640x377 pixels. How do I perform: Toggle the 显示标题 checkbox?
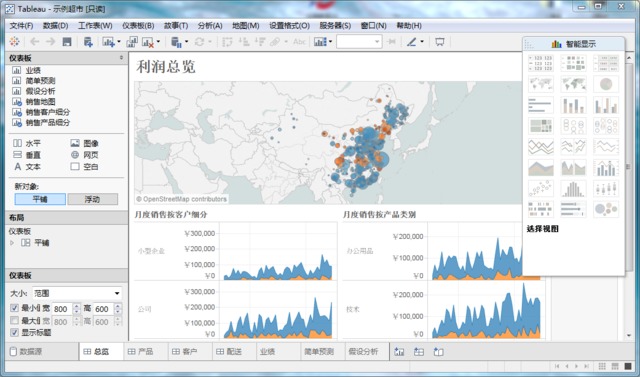coord(14,333)
